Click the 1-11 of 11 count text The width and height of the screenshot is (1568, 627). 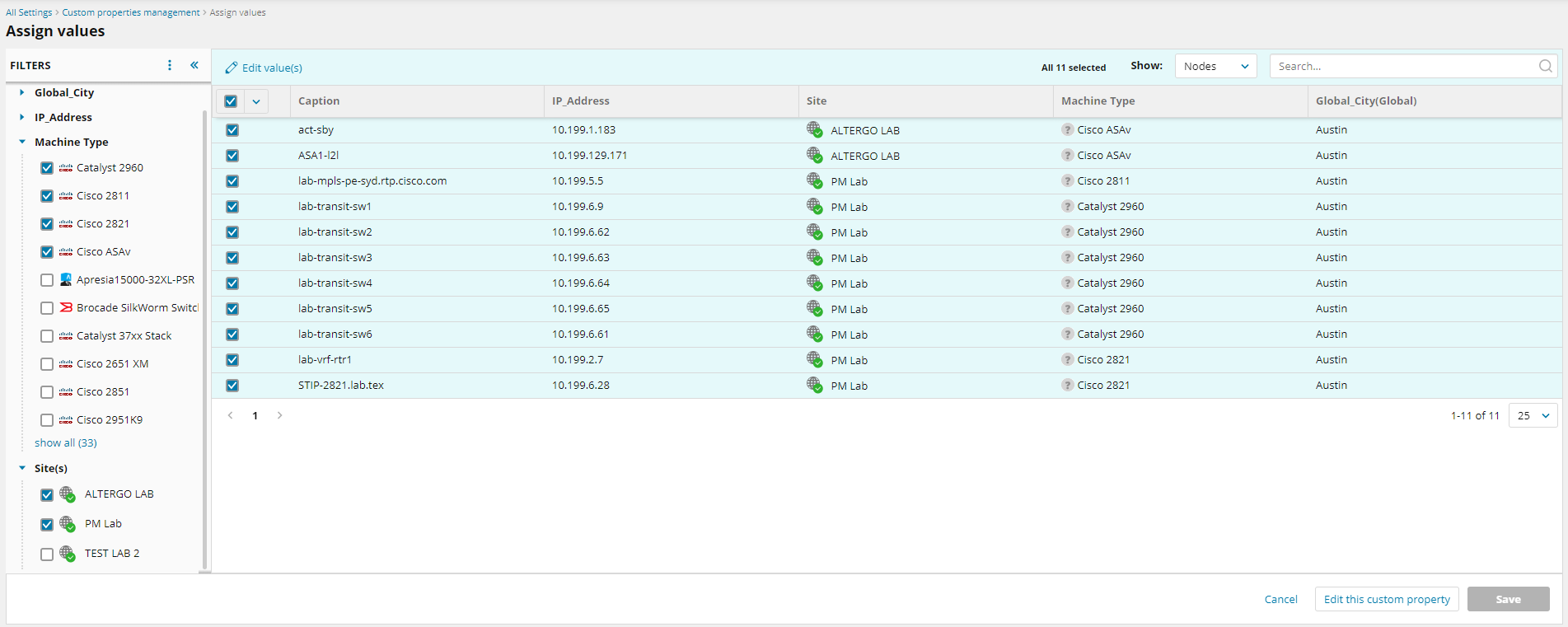tap(1475, 415)
